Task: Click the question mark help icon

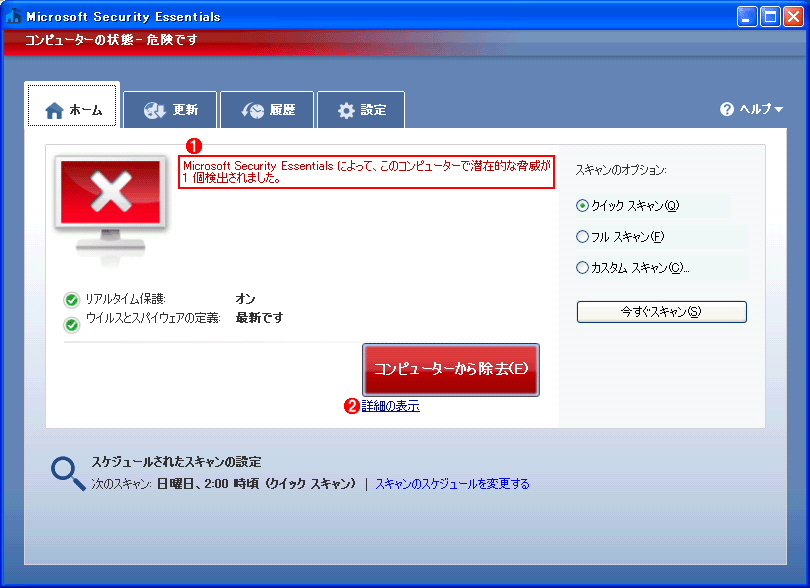Action: 727,109
